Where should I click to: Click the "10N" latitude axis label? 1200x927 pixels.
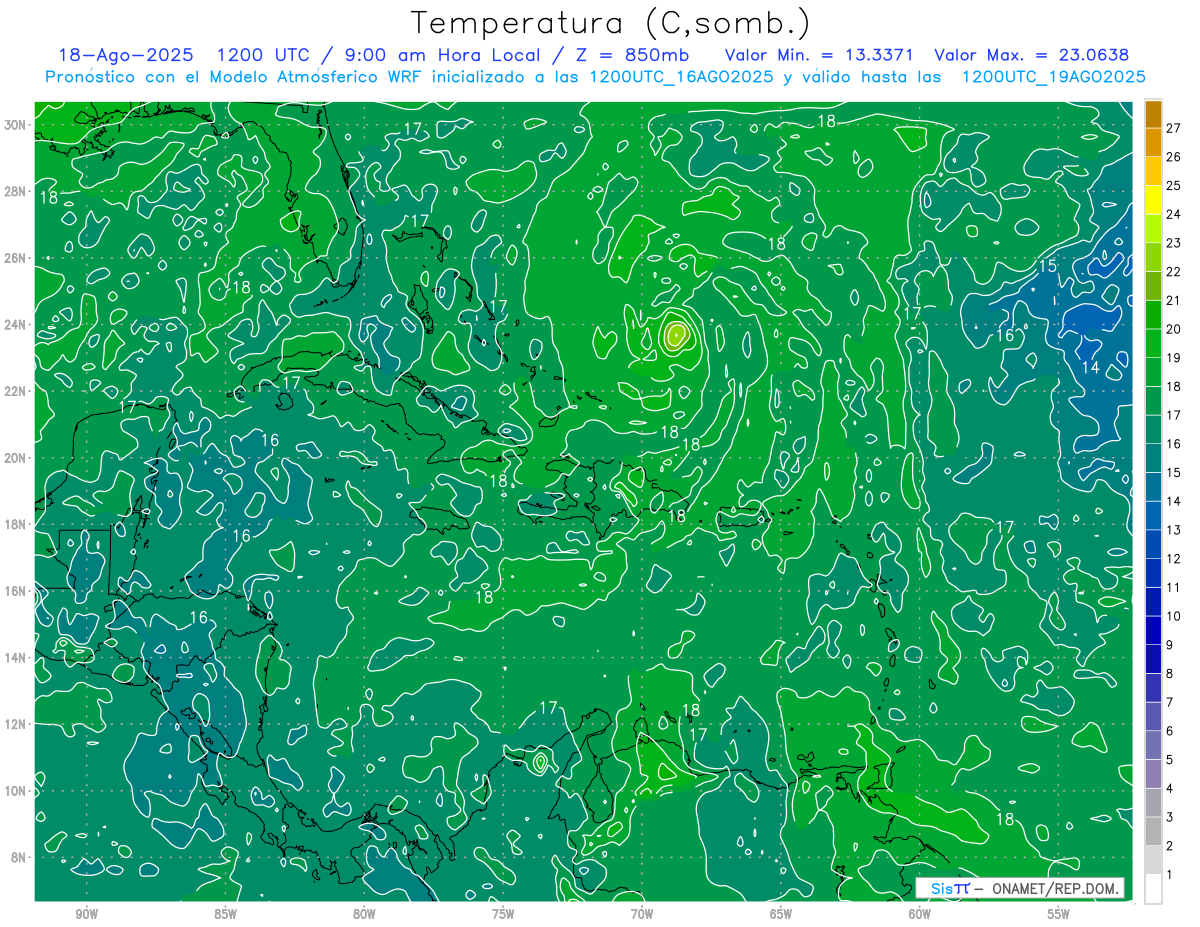pyautogui.click(x=16, y=791)
